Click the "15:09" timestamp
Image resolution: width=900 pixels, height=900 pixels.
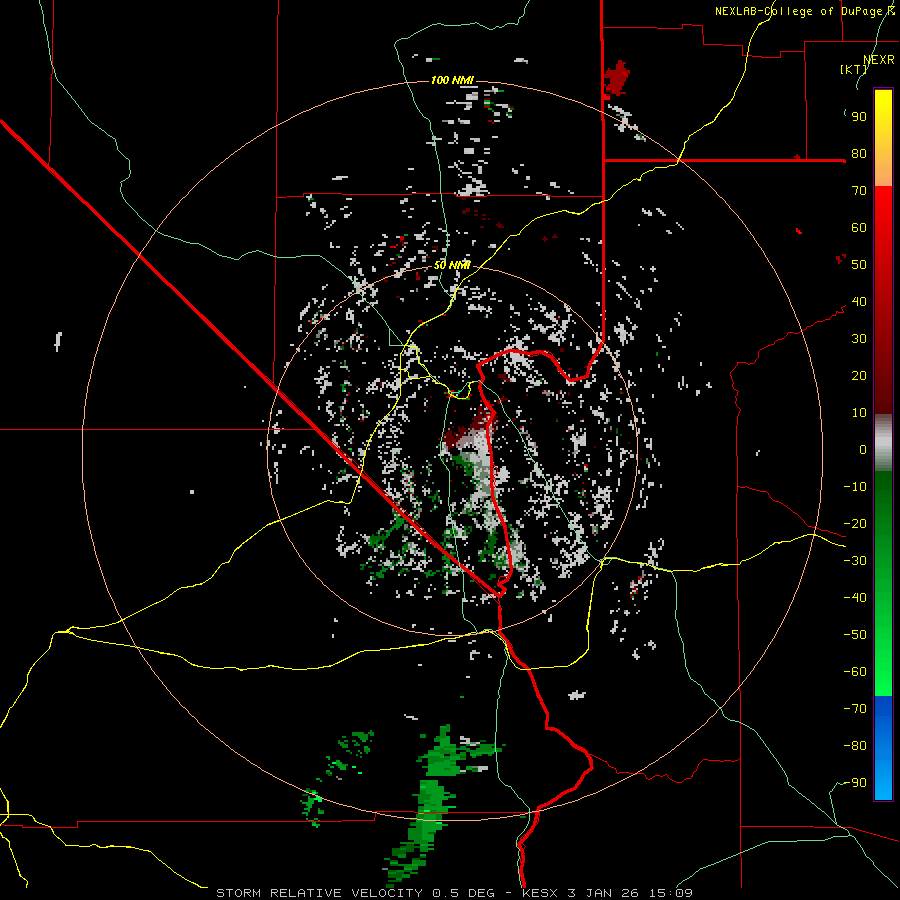pyautogui.click(x=671, y=893)
